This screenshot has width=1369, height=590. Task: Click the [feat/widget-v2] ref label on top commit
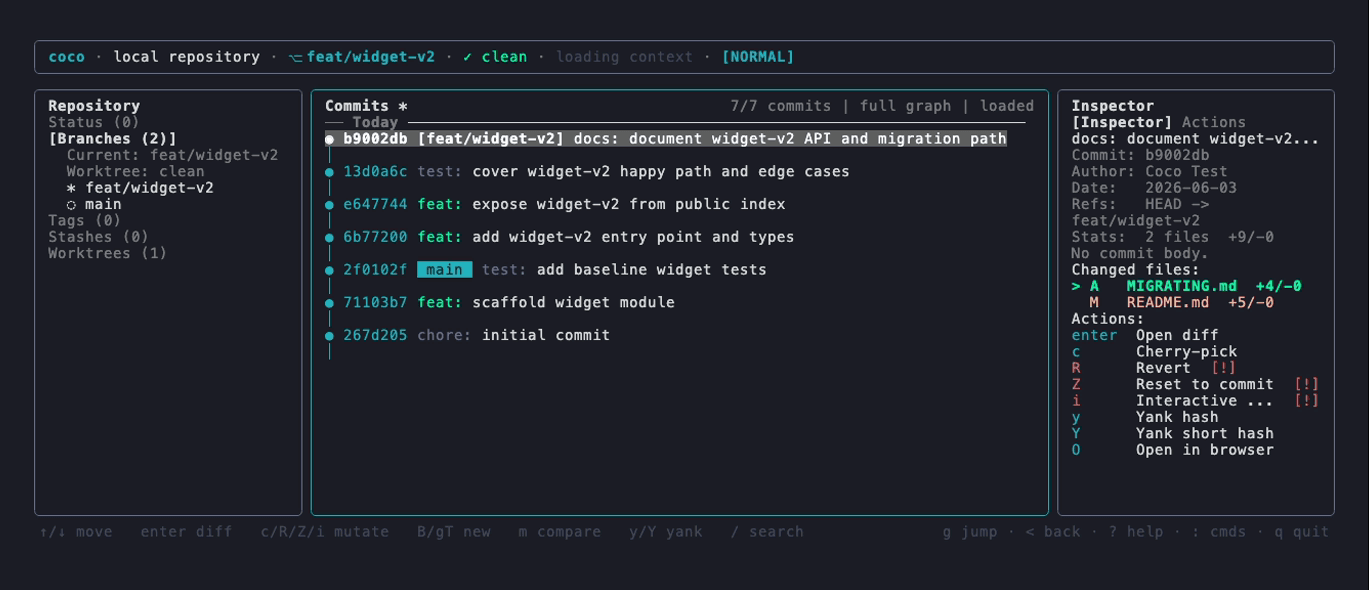coord(491,139)
